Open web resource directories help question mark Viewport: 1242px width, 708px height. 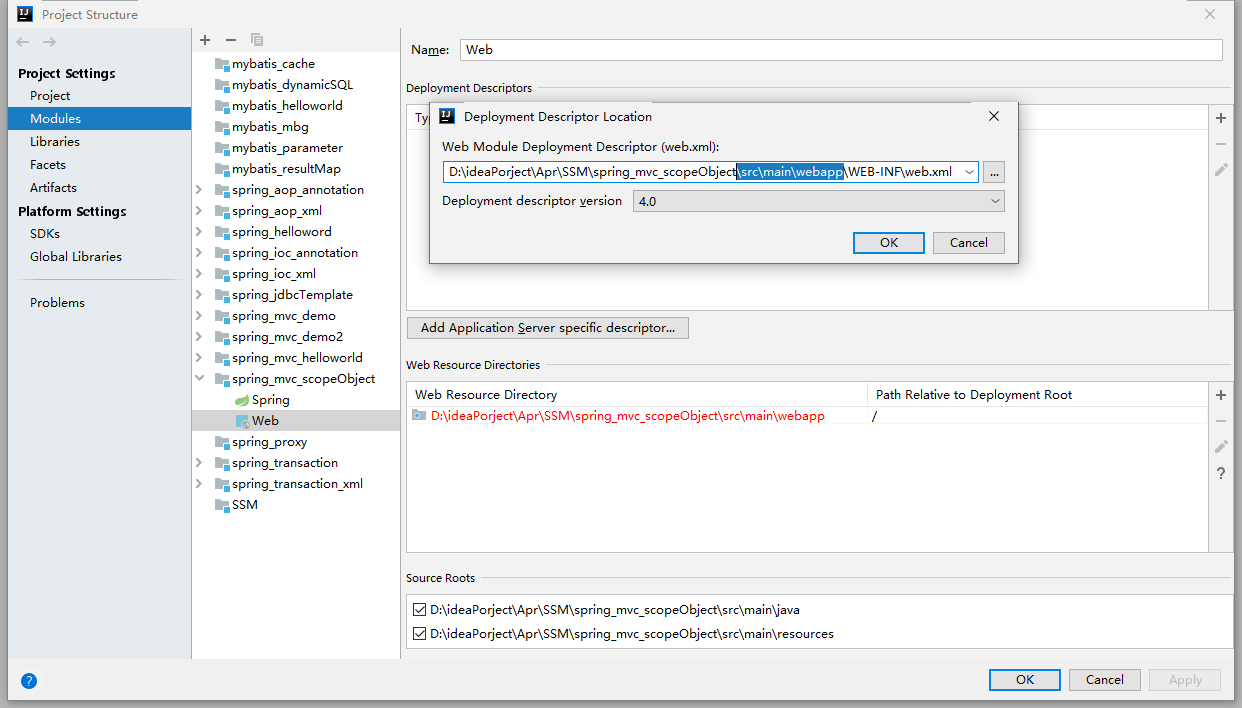point(1221,473)
